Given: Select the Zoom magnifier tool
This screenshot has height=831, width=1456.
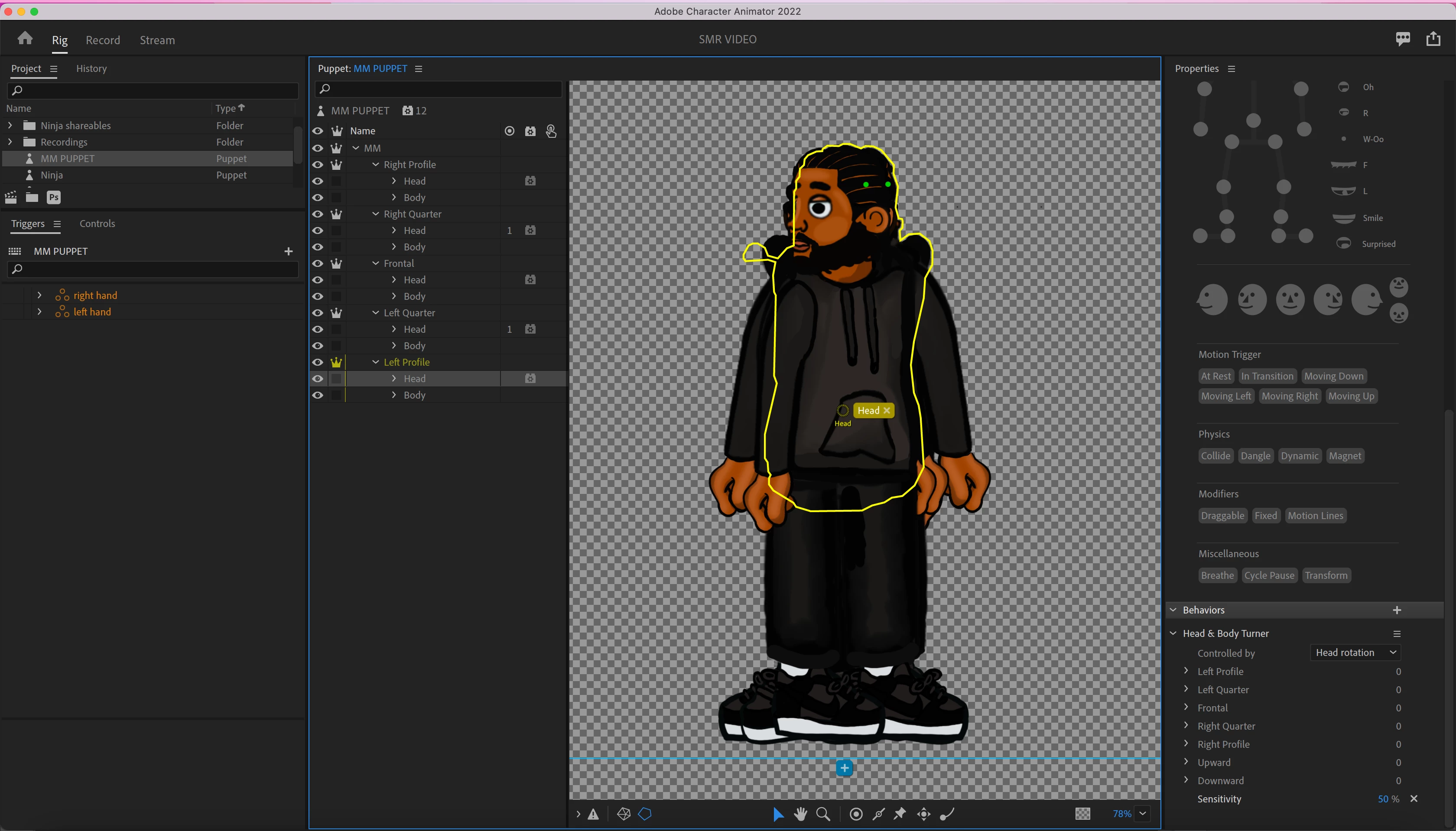Looking at the screenshot, I should point(822,814).
